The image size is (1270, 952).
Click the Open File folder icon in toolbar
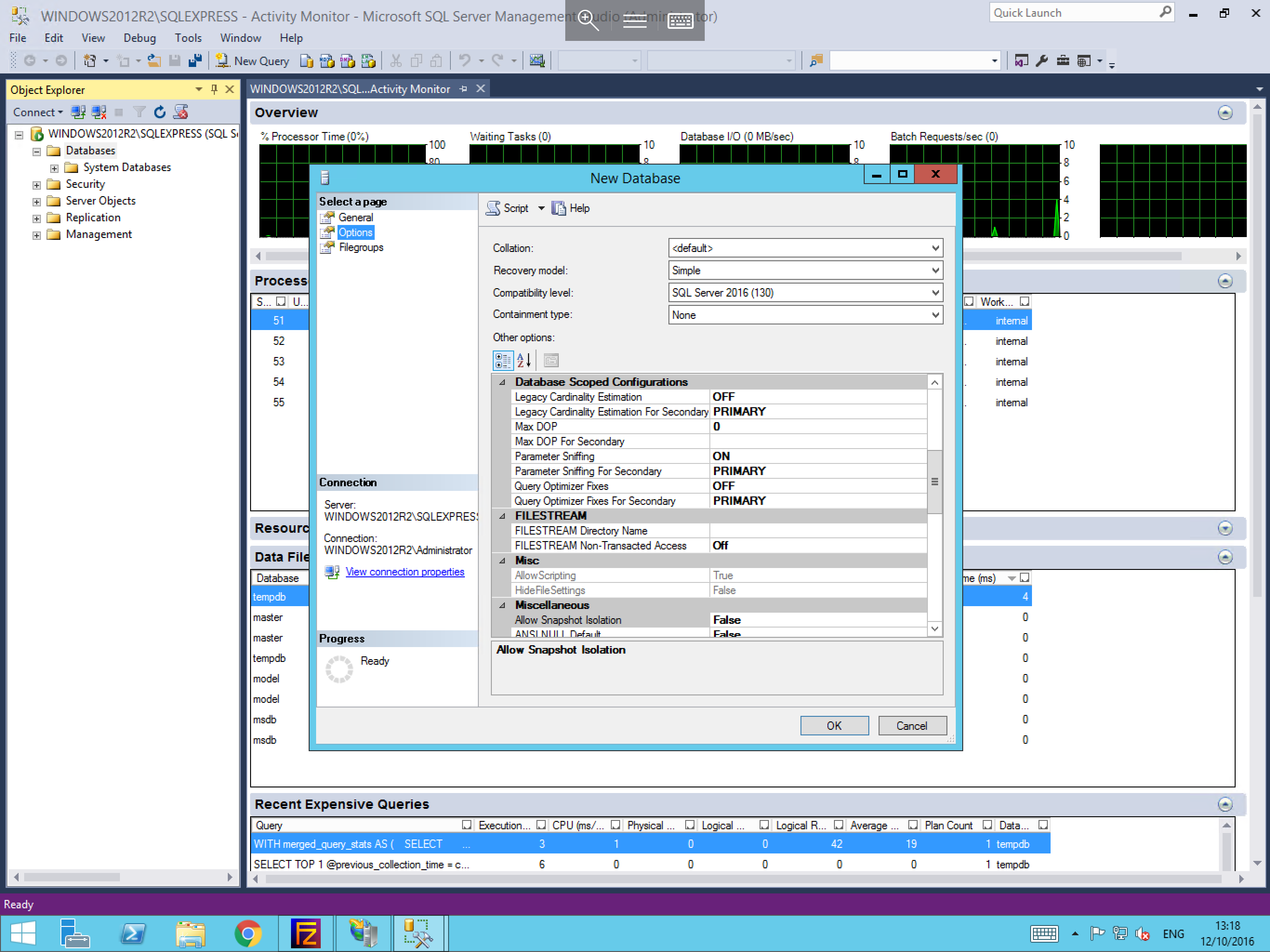point(153,61)
